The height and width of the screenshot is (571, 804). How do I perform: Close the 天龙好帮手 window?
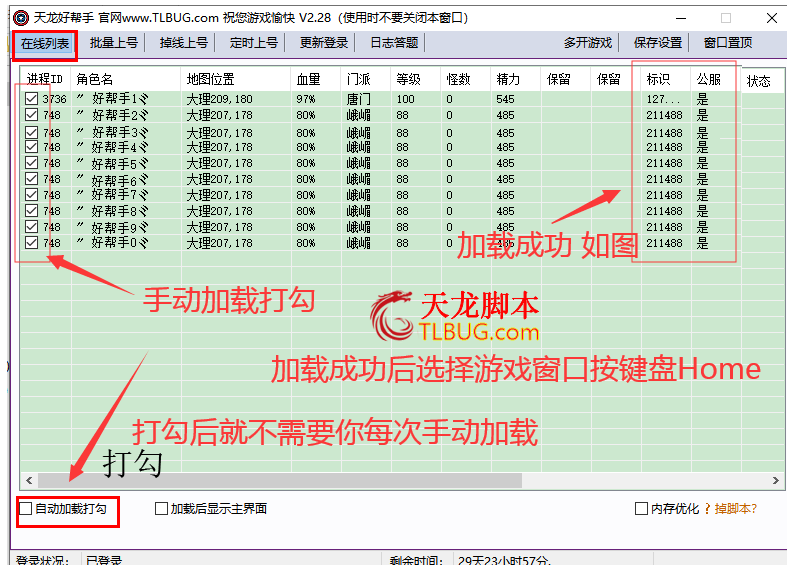coord(772,18)
